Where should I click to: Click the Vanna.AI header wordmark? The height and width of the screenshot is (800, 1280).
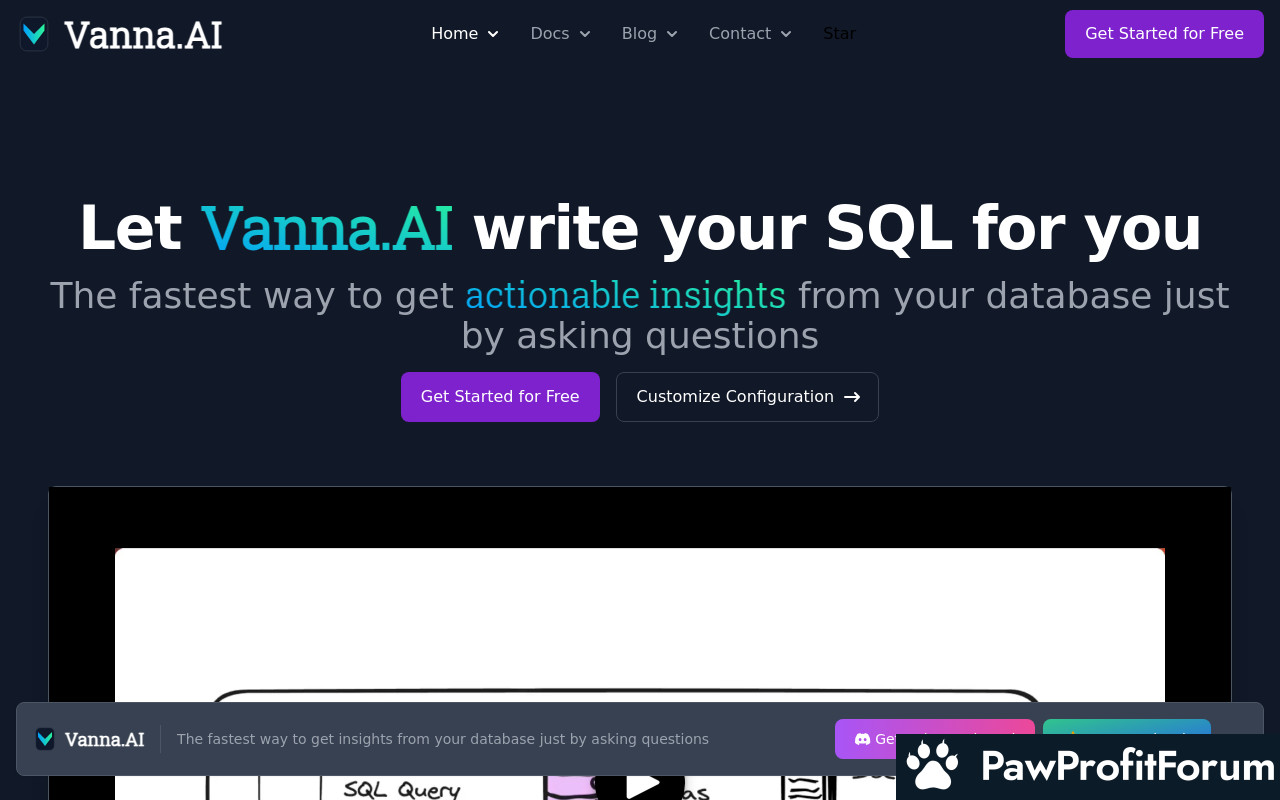click(143, 34)
